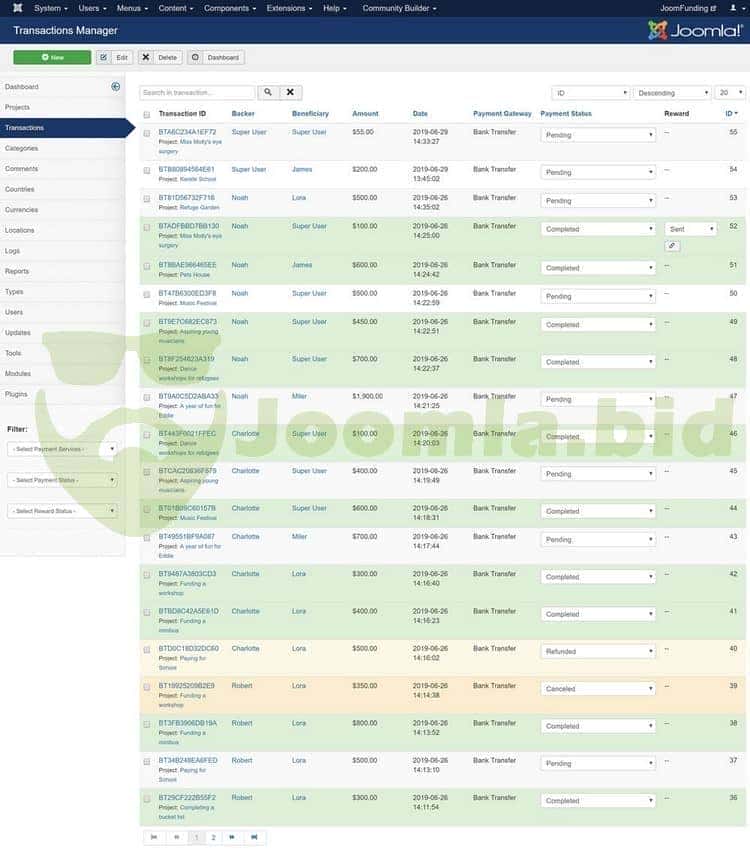Open payment status dropdown for transaction ID 40

598,652
